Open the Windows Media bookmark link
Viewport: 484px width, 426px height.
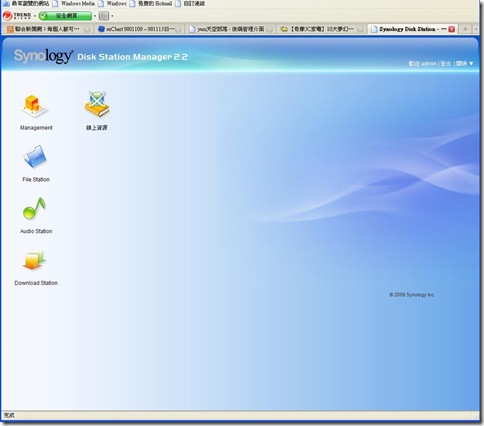click(x=74, y=4)
